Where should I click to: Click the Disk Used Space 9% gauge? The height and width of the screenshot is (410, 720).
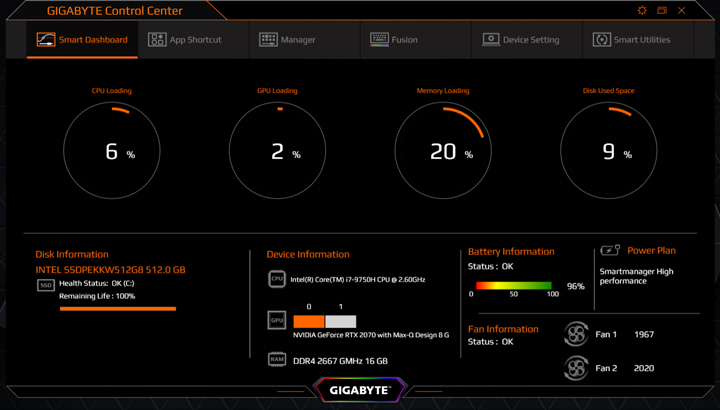(609, 151)
